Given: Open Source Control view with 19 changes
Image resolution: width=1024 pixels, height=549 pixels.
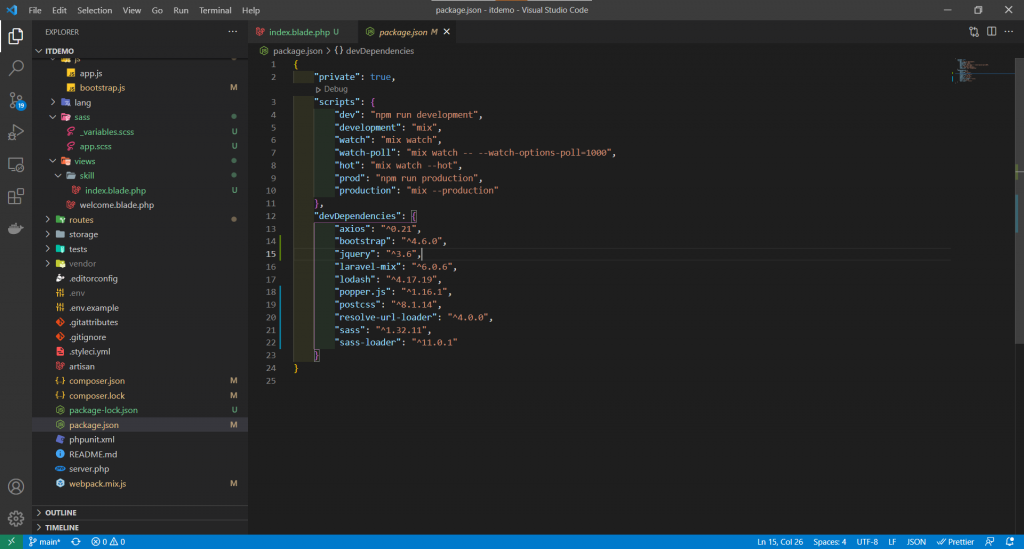Looking at the screenshot, I should 16,101.
